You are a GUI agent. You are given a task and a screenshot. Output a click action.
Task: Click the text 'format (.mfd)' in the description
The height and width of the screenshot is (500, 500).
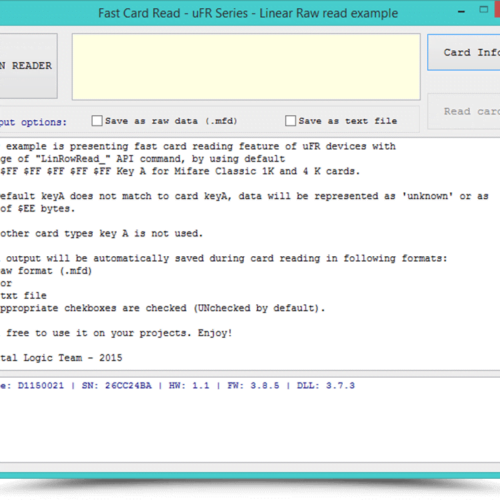click(55, 271)
